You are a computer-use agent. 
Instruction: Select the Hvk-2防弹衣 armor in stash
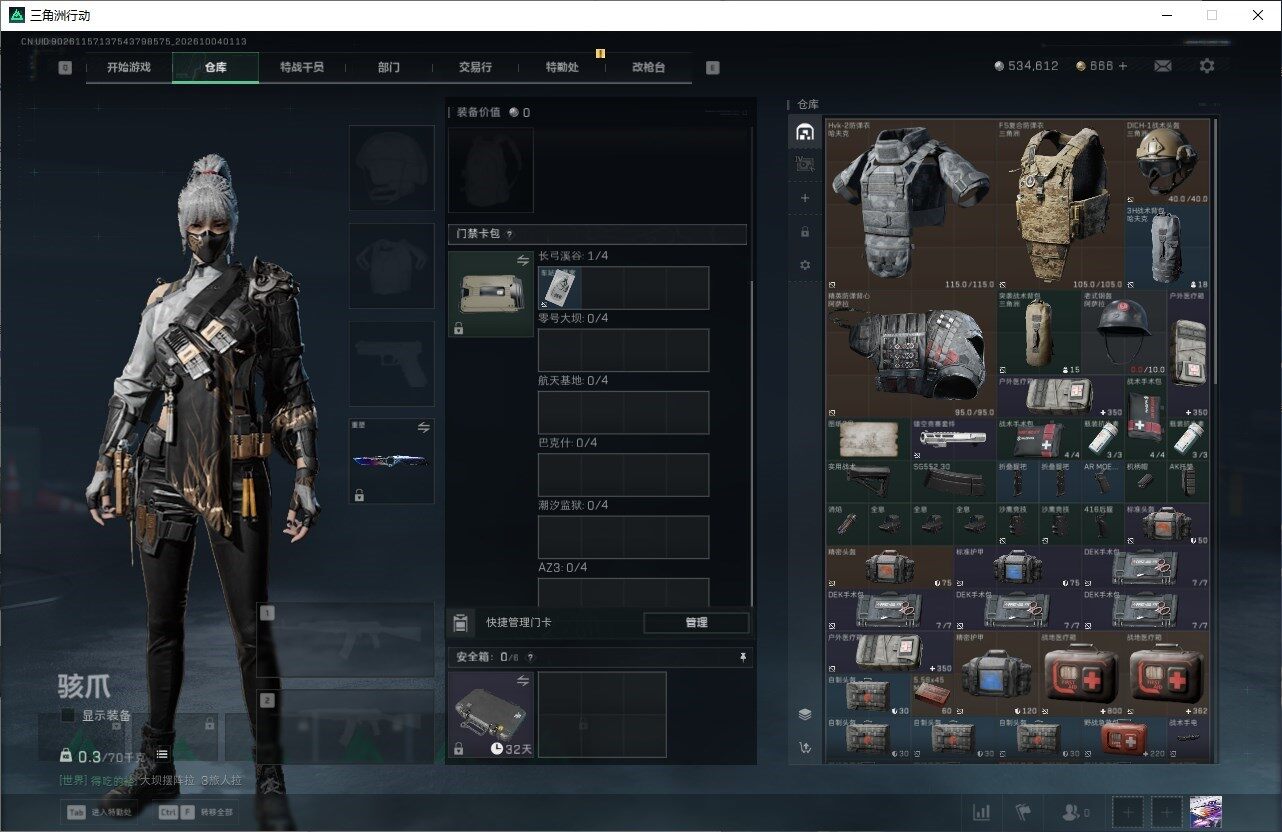coord(911,205)
